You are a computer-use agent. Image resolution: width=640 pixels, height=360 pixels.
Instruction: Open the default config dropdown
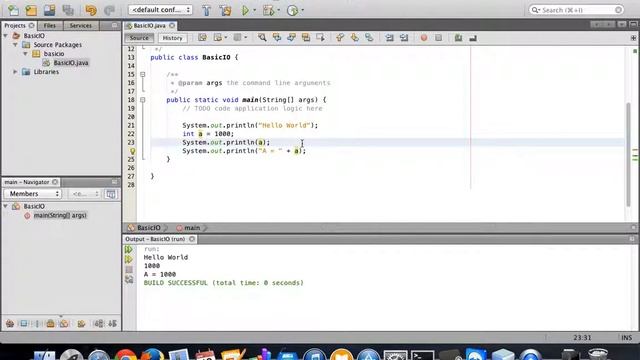[x=160, y=10]
